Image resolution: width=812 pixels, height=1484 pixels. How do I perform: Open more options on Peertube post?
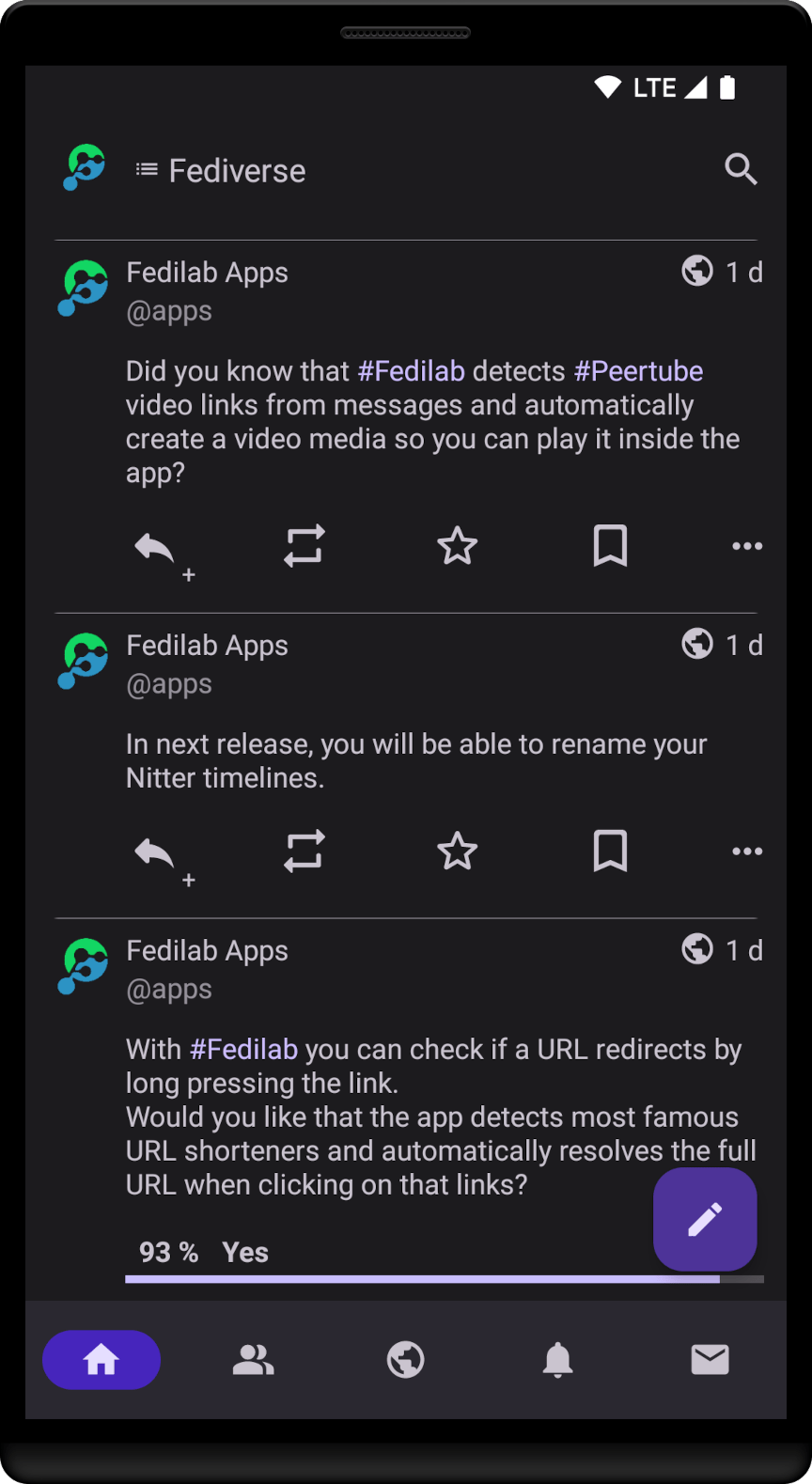click(x=747, y=546)
